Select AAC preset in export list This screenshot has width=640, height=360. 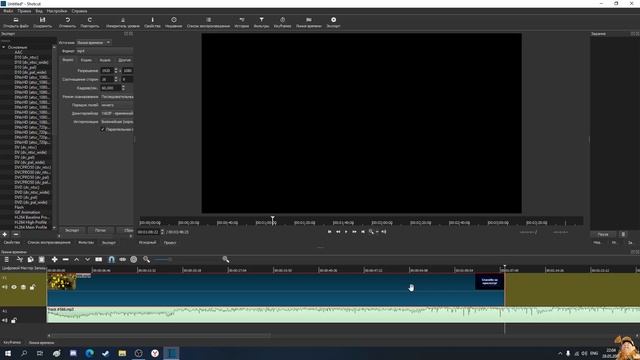pos(19,52)
